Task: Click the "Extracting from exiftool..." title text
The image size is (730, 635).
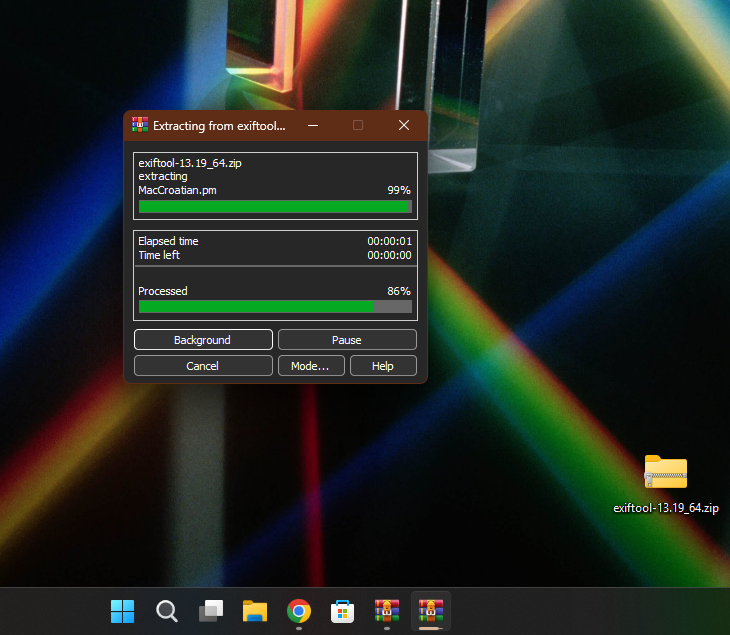Action: pos(219,126)
